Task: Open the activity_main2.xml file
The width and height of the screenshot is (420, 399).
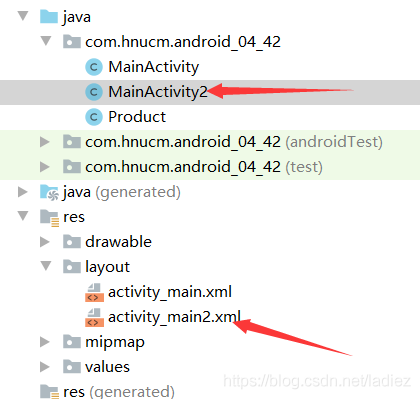Action: pyautogui.click(x=174, y=317)
